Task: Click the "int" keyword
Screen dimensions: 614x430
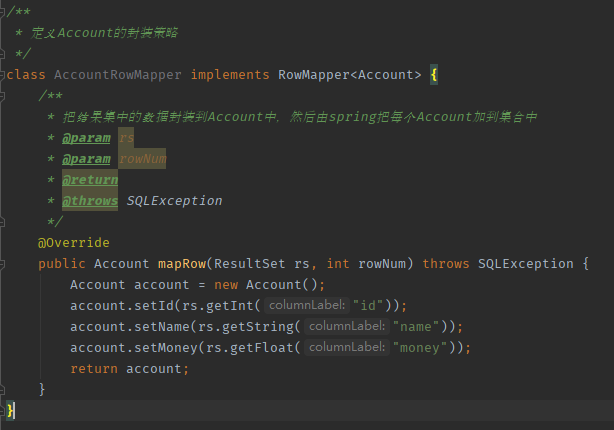Action: click(338, 264)
